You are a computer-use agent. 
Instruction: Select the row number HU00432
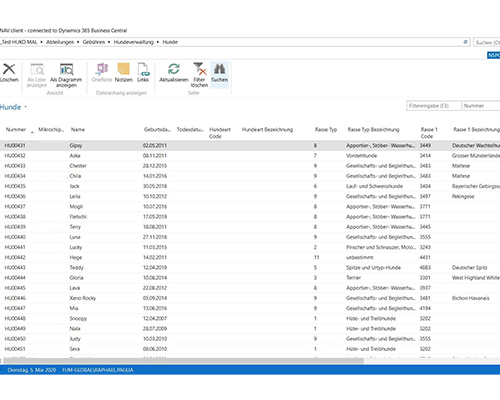[x=15, y=156]
